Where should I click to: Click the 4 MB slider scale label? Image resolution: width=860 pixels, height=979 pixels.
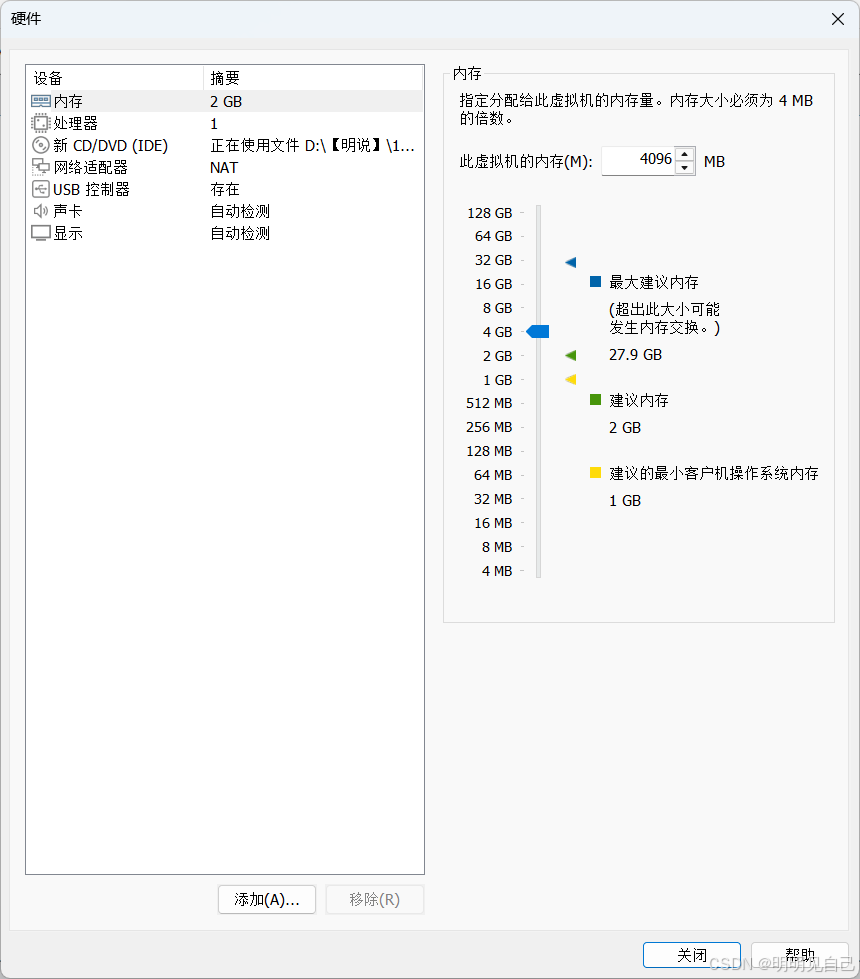[x=497, y=571]
